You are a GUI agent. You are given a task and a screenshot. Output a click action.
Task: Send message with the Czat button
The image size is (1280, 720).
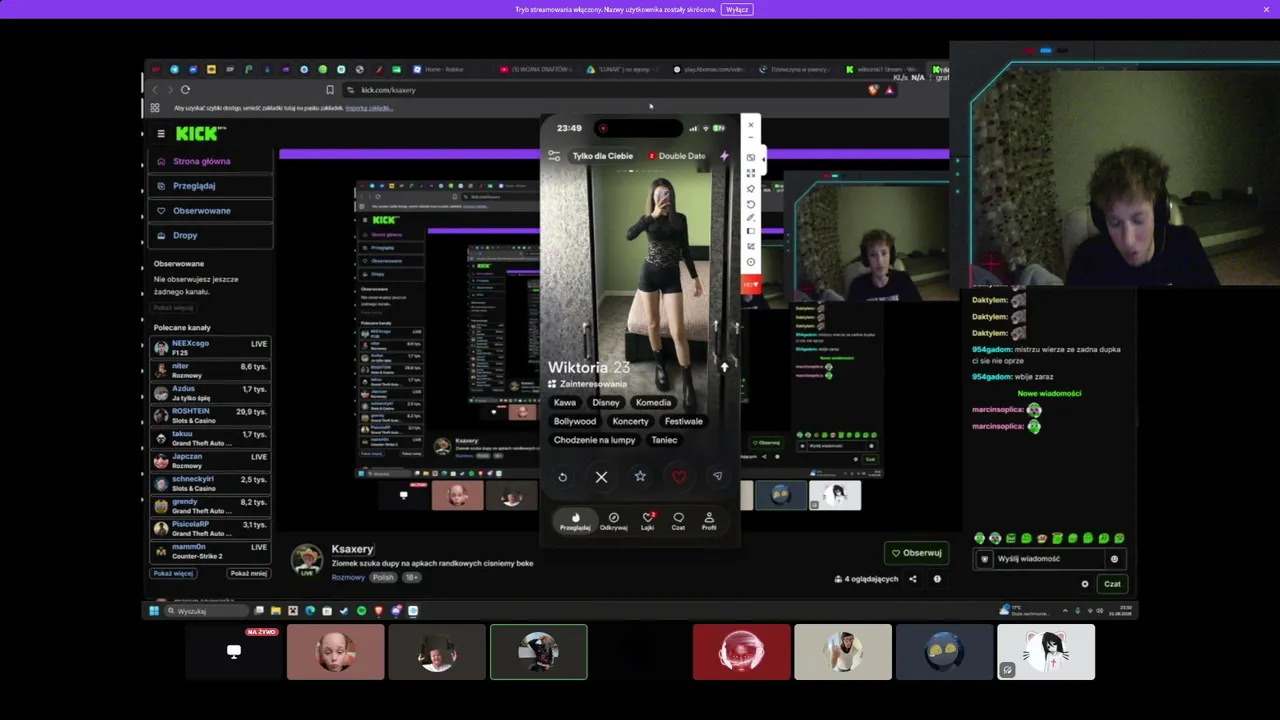1112,584
